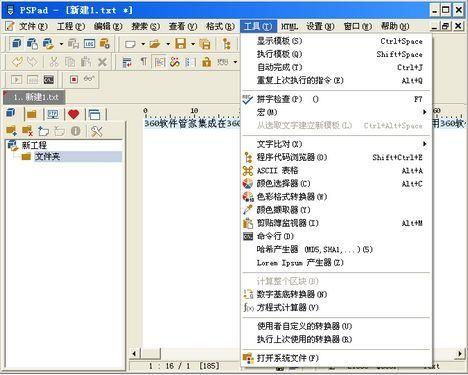Viewport: 468px width, 375px height.
Task: Click the red record macro icon
Action: tap(74, 79)
